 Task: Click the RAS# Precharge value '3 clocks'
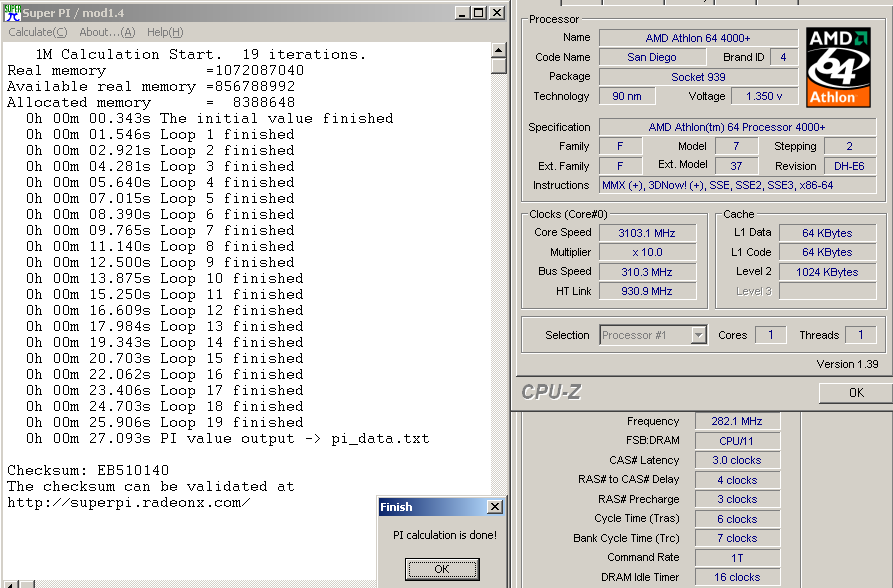click(x=737, y=499)
